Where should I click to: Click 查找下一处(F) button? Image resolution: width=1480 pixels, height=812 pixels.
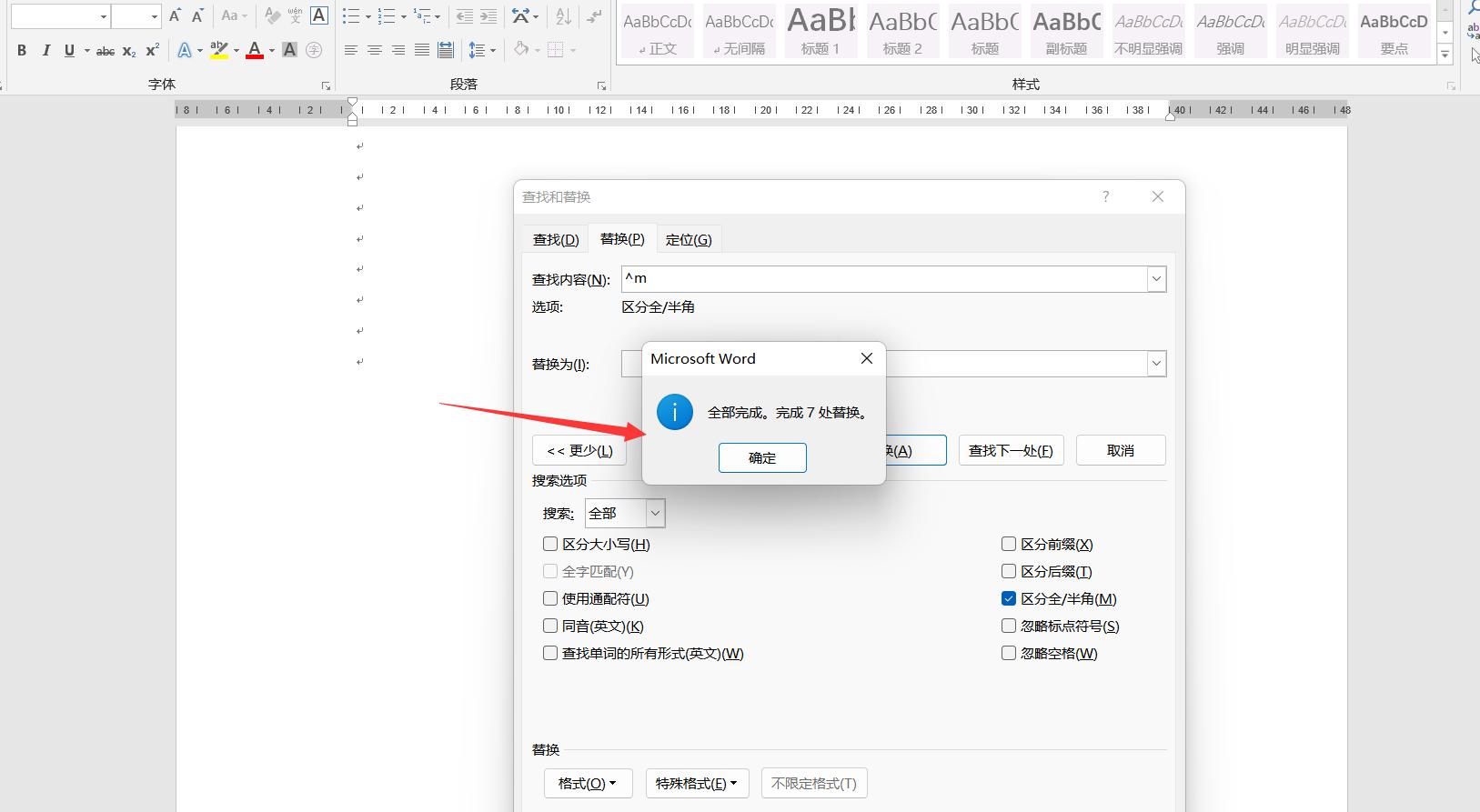coord(1011,450)
